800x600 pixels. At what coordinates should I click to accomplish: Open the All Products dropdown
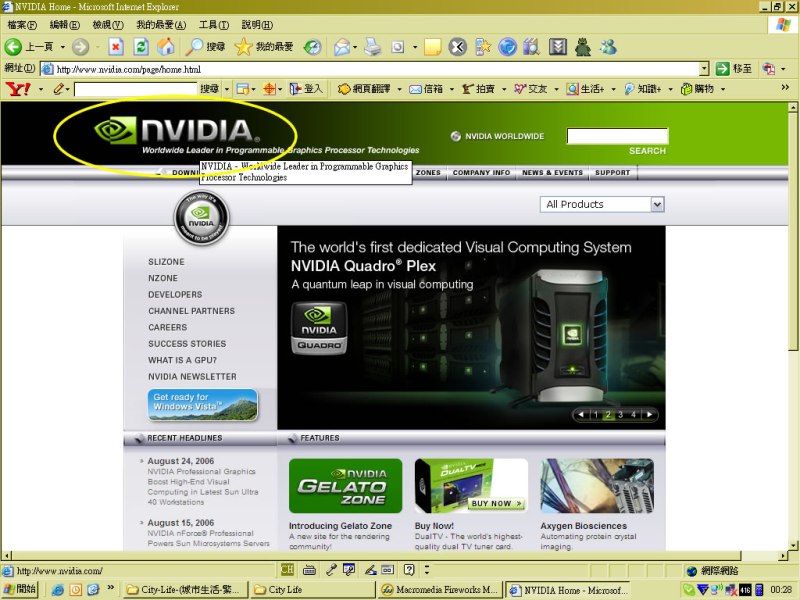pyautogui.click(x=602, y=204)
